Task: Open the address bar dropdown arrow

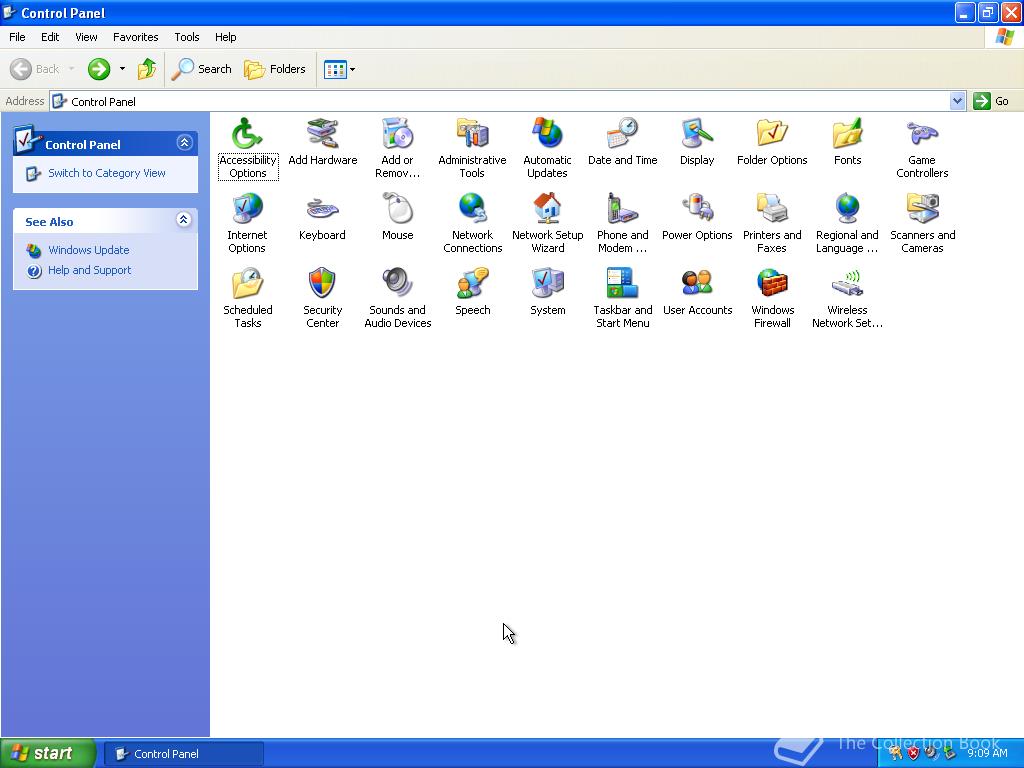Action: [x=957, y=101]
